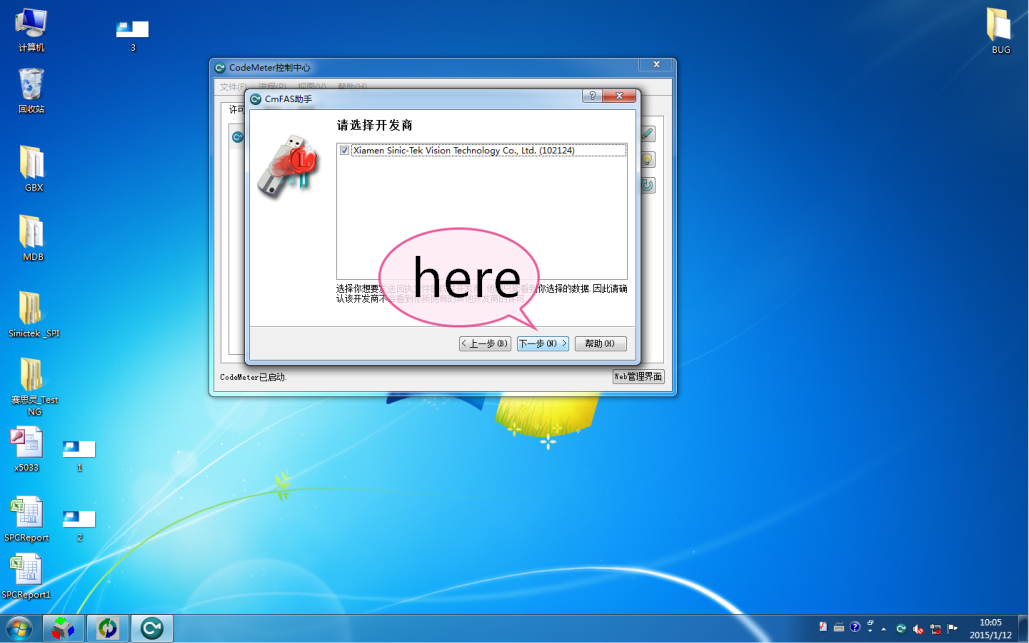Select the x5033 file icon
This screenshot has height=643, width=1029.
tap(26, 444)
